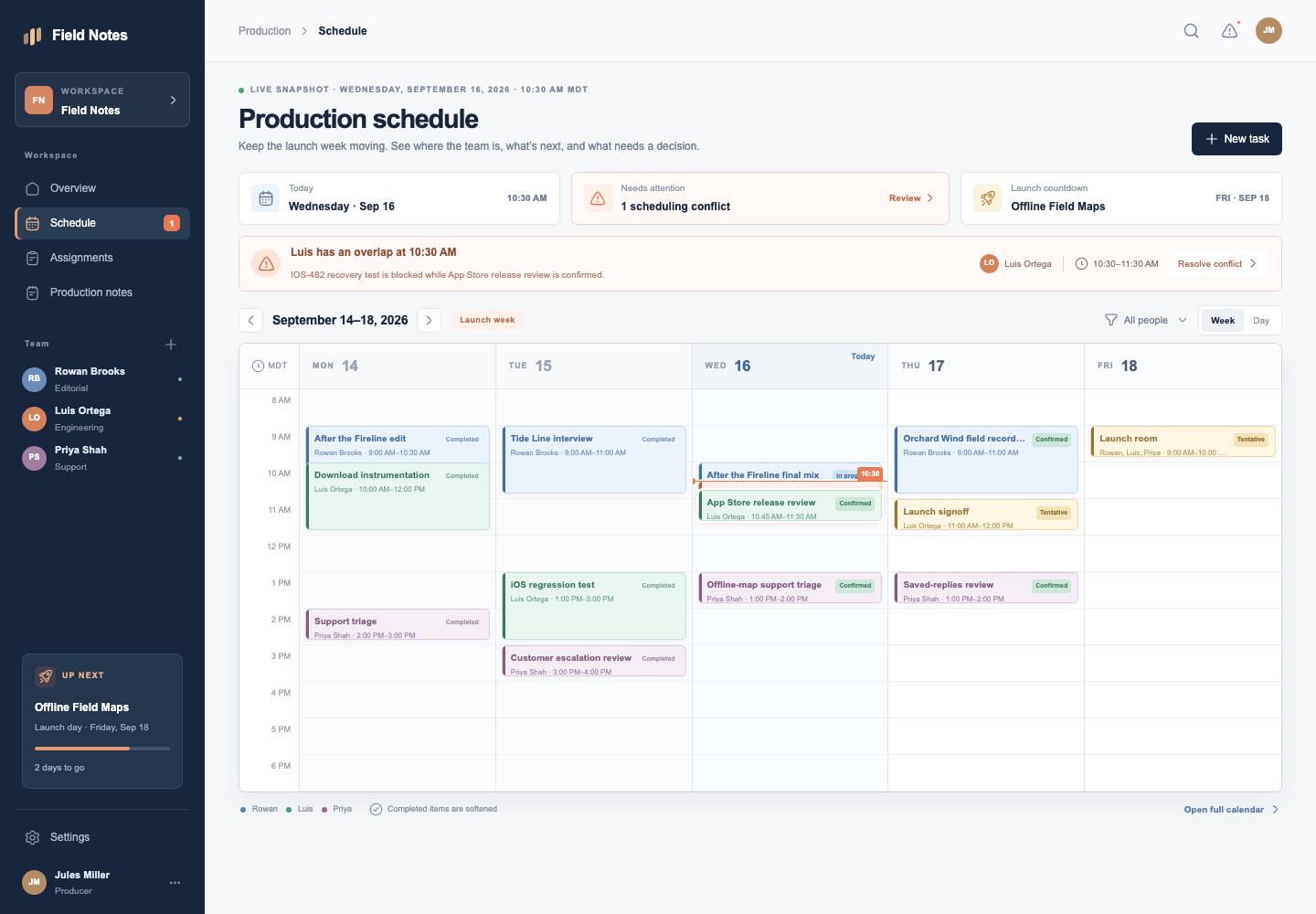
Task: Click the Assignments clipboard icon
Action: coord(33,258)
